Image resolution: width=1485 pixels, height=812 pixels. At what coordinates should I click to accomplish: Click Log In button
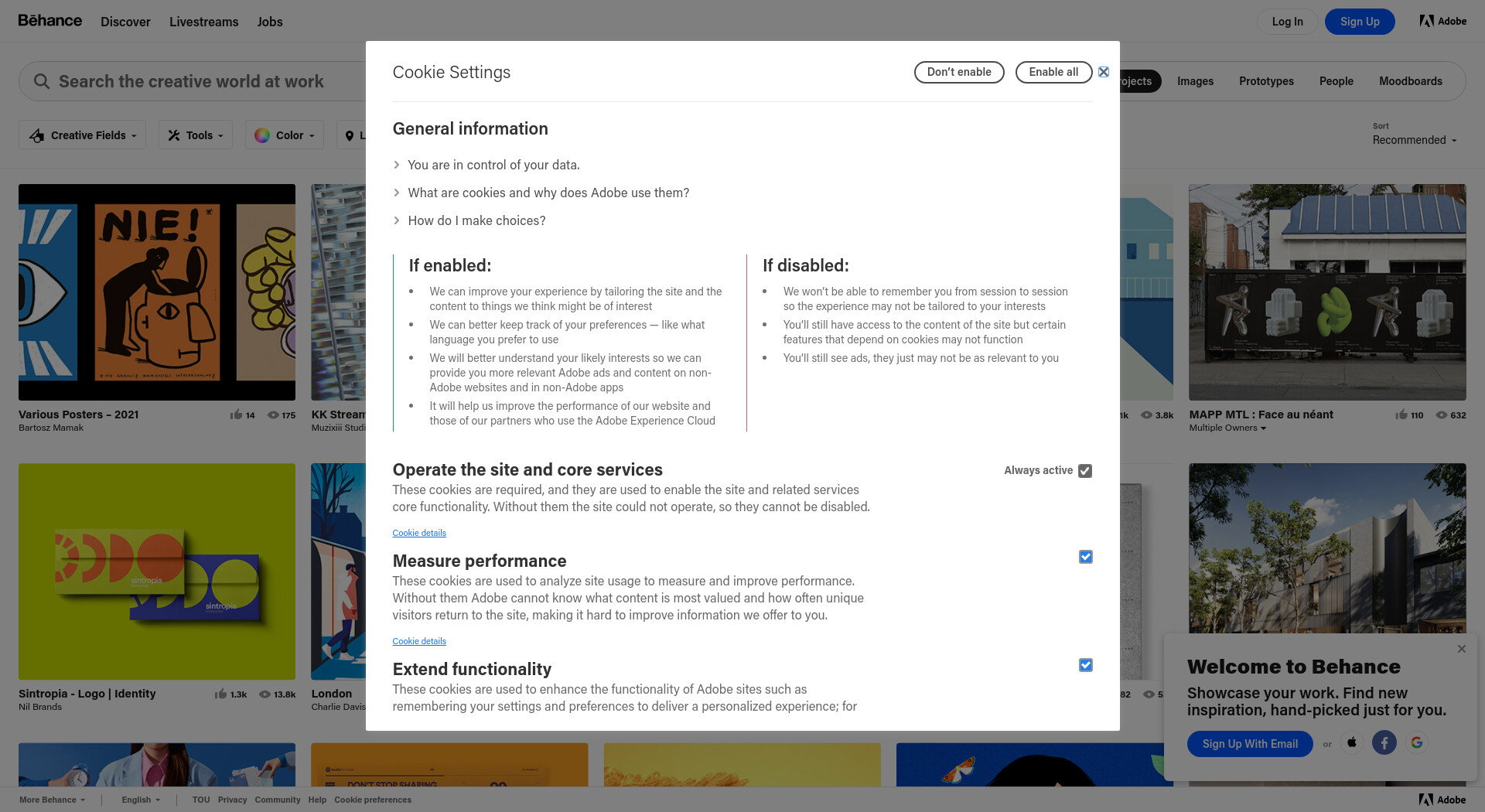(1287, 22)
